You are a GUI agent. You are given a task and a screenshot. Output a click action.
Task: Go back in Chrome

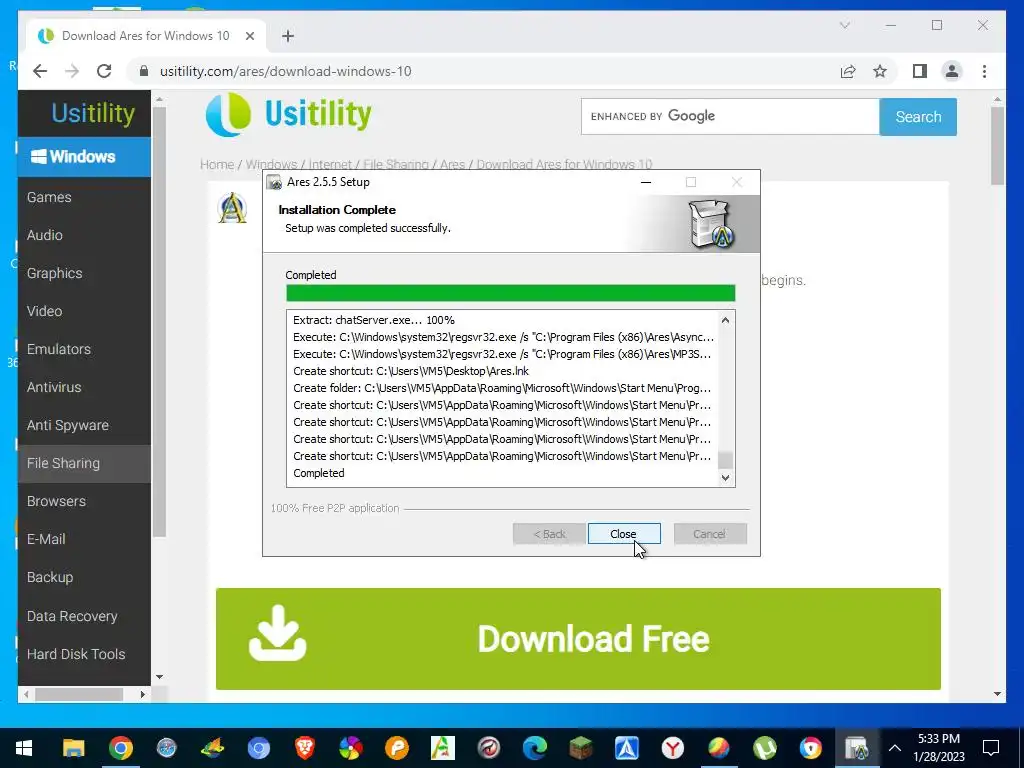click(x=40, y=71)
